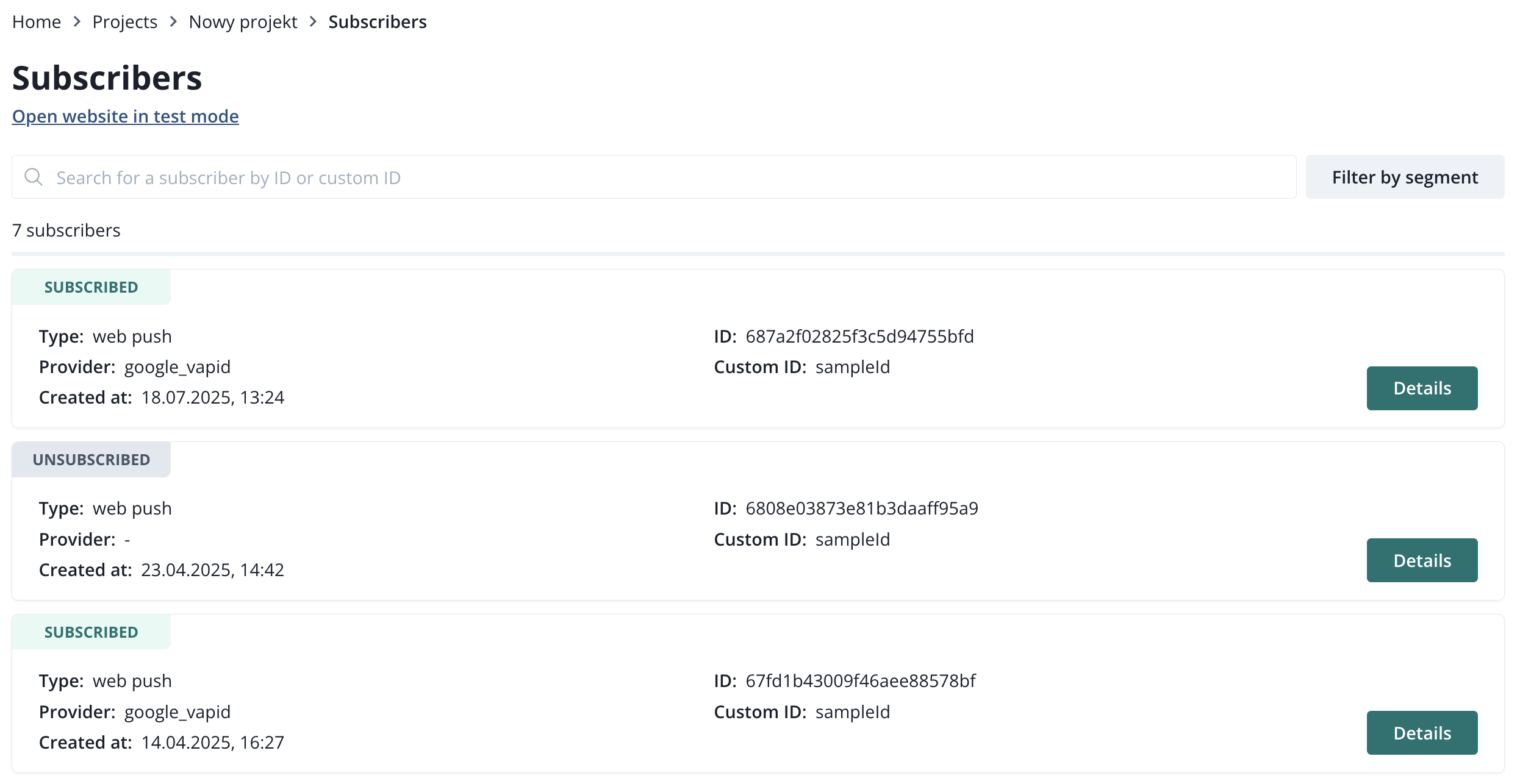Click the first SUBSCRIBED status badge
The height and width of the screenshot is (784, 1520).
tap(91, 287)
